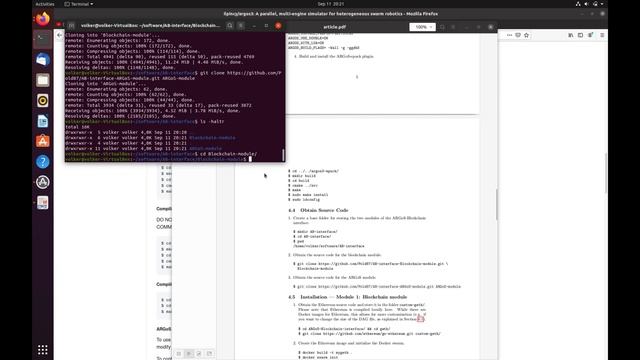Click the '4.4 Obtain Source Code' heading
Viewport: 640px width, 360px height.
[318, 210]
